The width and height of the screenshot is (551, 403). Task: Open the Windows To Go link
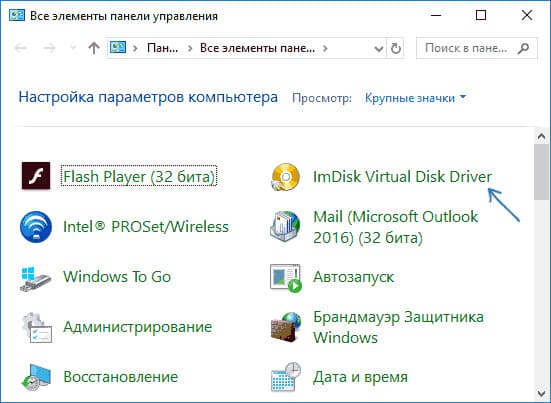(117, 277)
